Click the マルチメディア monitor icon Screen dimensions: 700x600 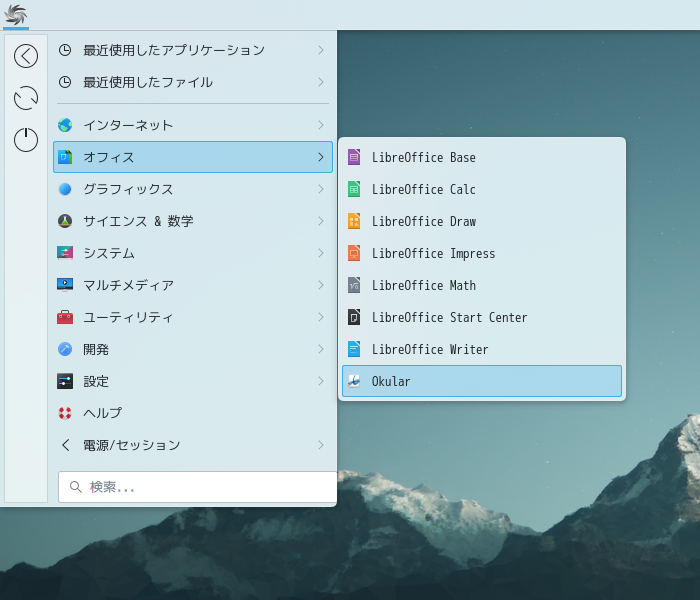pos(65,285)
